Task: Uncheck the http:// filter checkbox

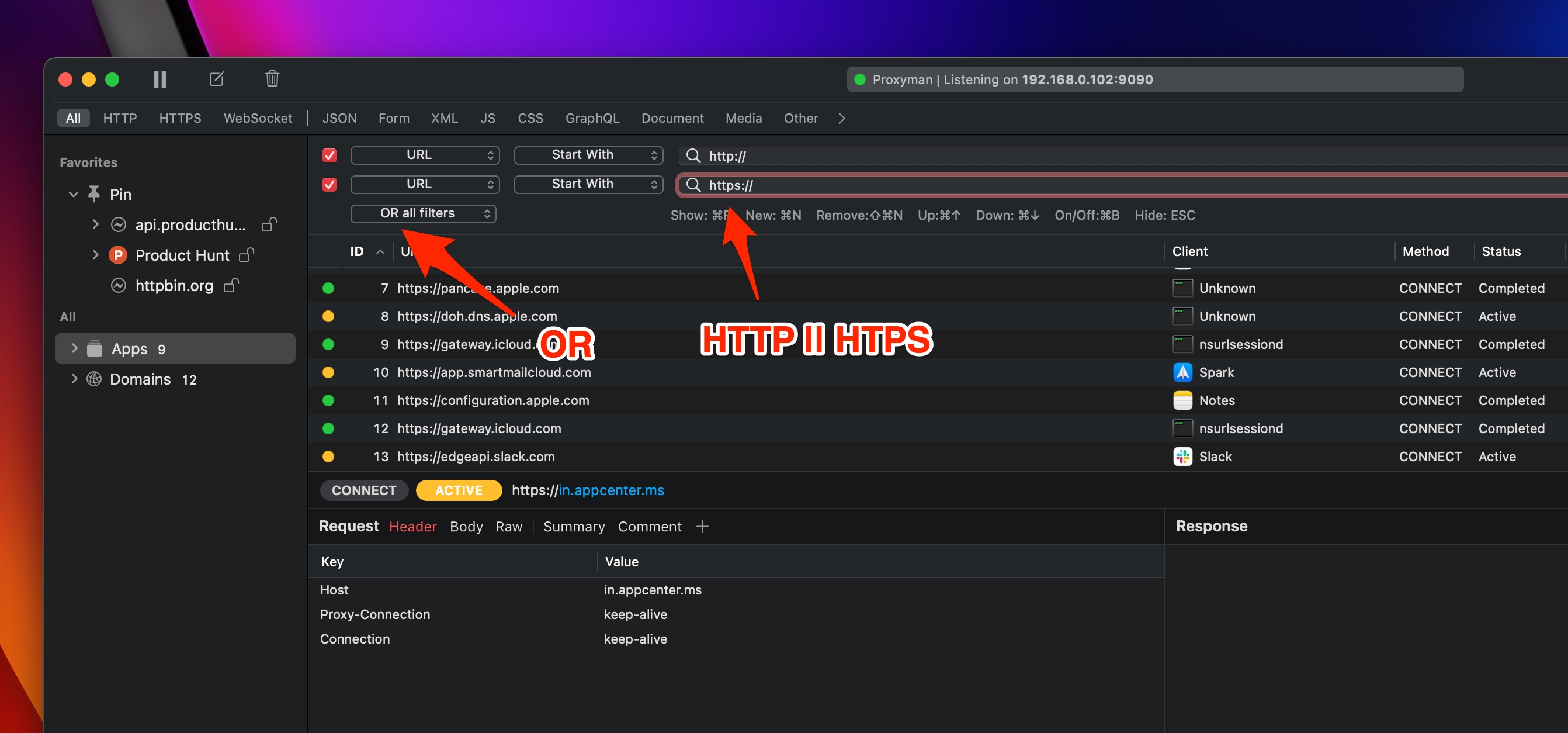Action: [329, 155]
